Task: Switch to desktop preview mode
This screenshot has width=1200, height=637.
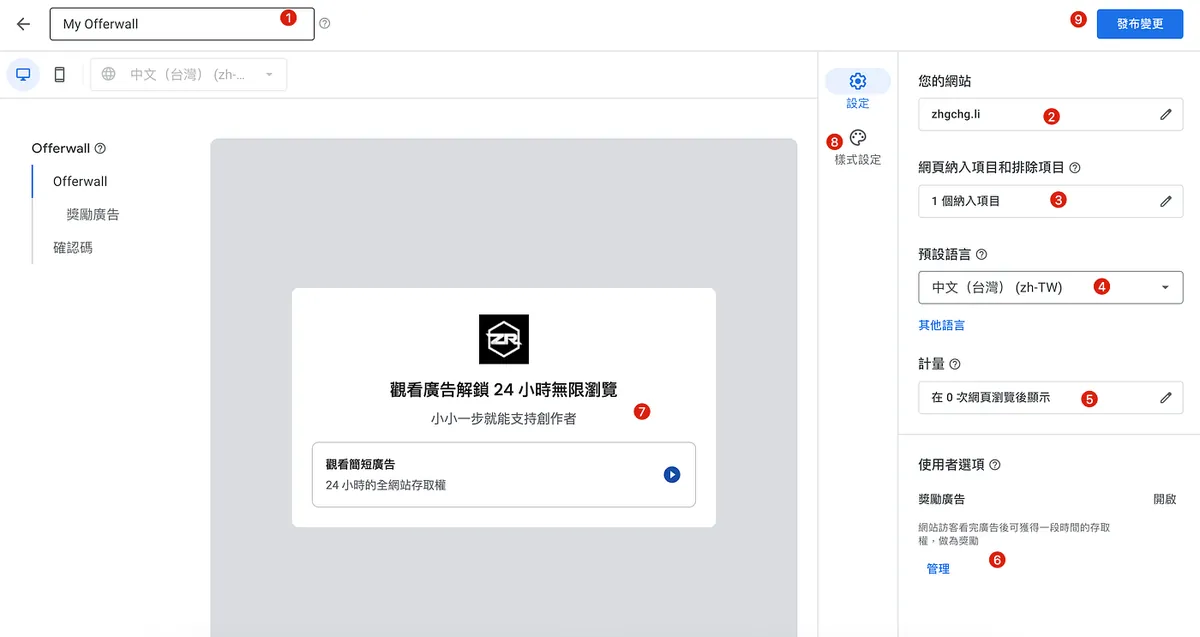Action: click(x=23, y=74)
